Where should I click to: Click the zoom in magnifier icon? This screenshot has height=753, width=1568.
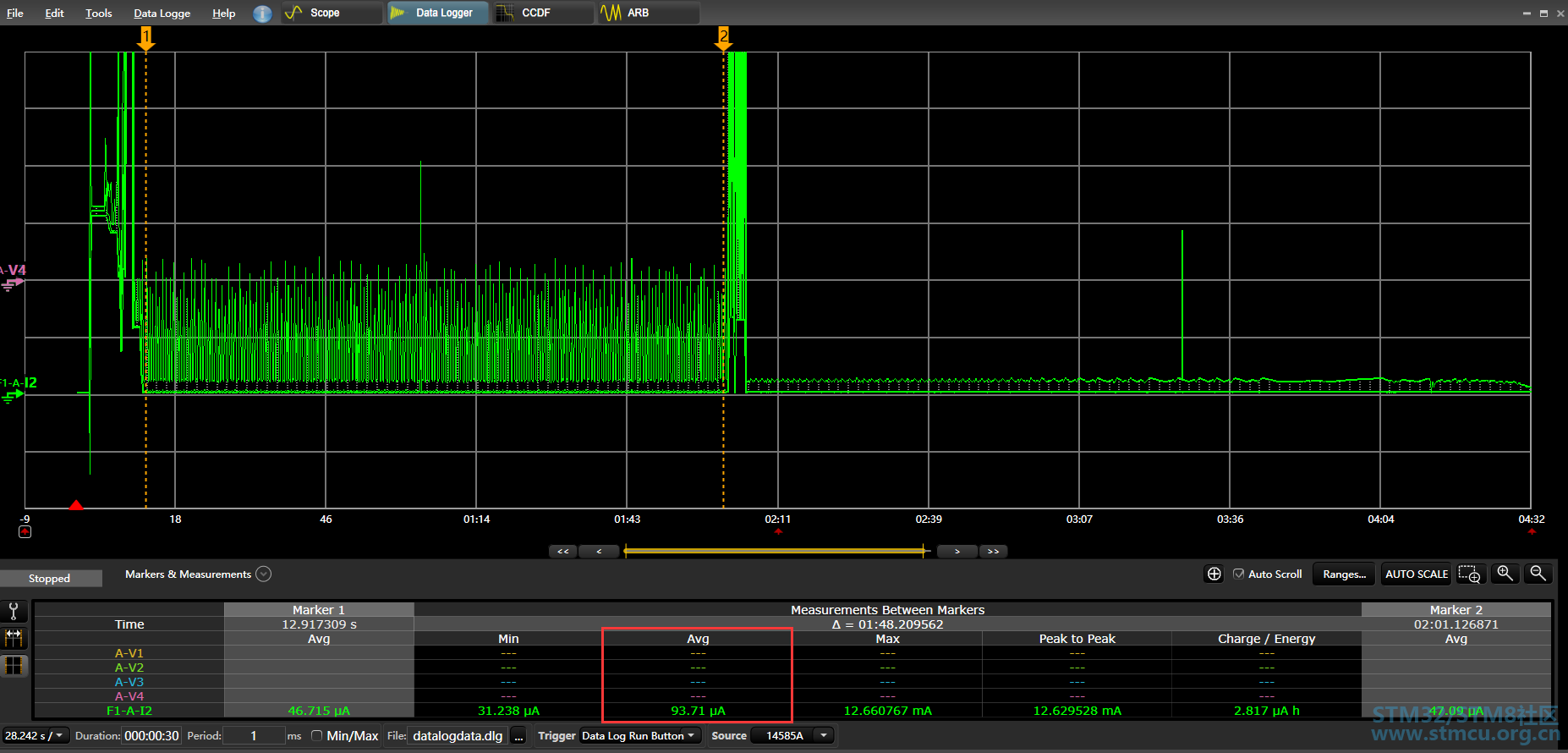pyautogui.click(x=1505, y=573)
